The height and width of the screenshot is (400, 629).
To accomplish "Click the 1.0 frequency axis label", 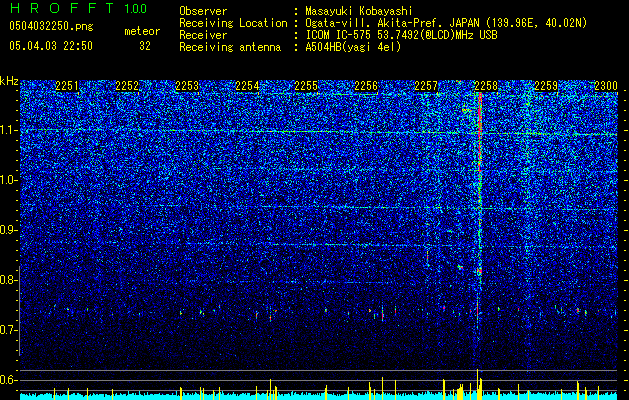I will 8,180.
